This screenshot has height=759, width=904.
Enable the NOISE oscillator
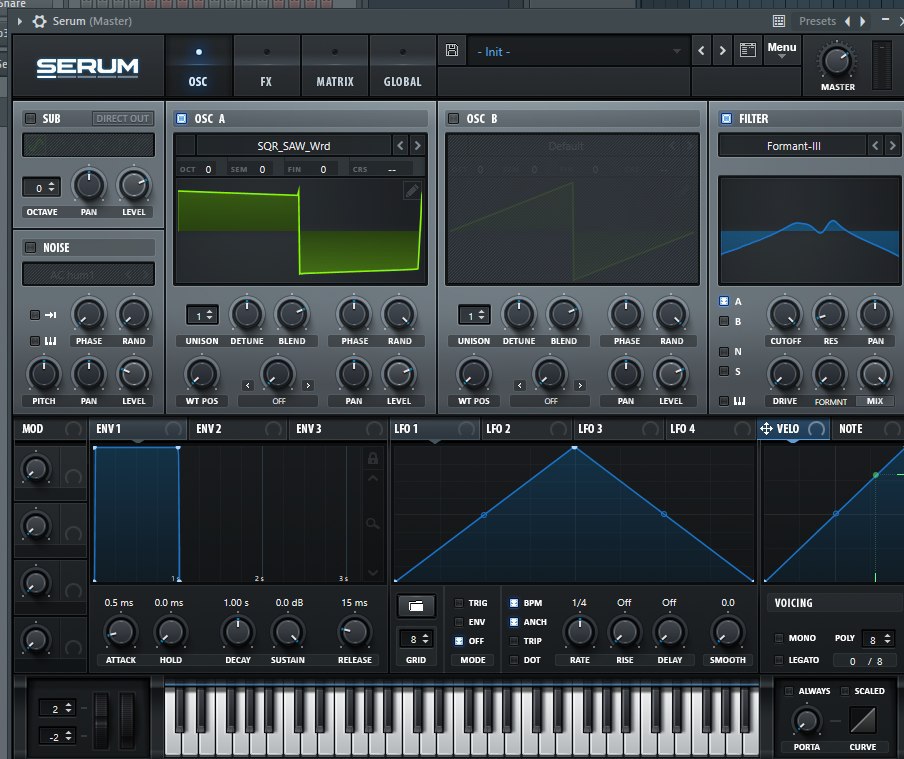pyautogui.click(x=30, y=247)
